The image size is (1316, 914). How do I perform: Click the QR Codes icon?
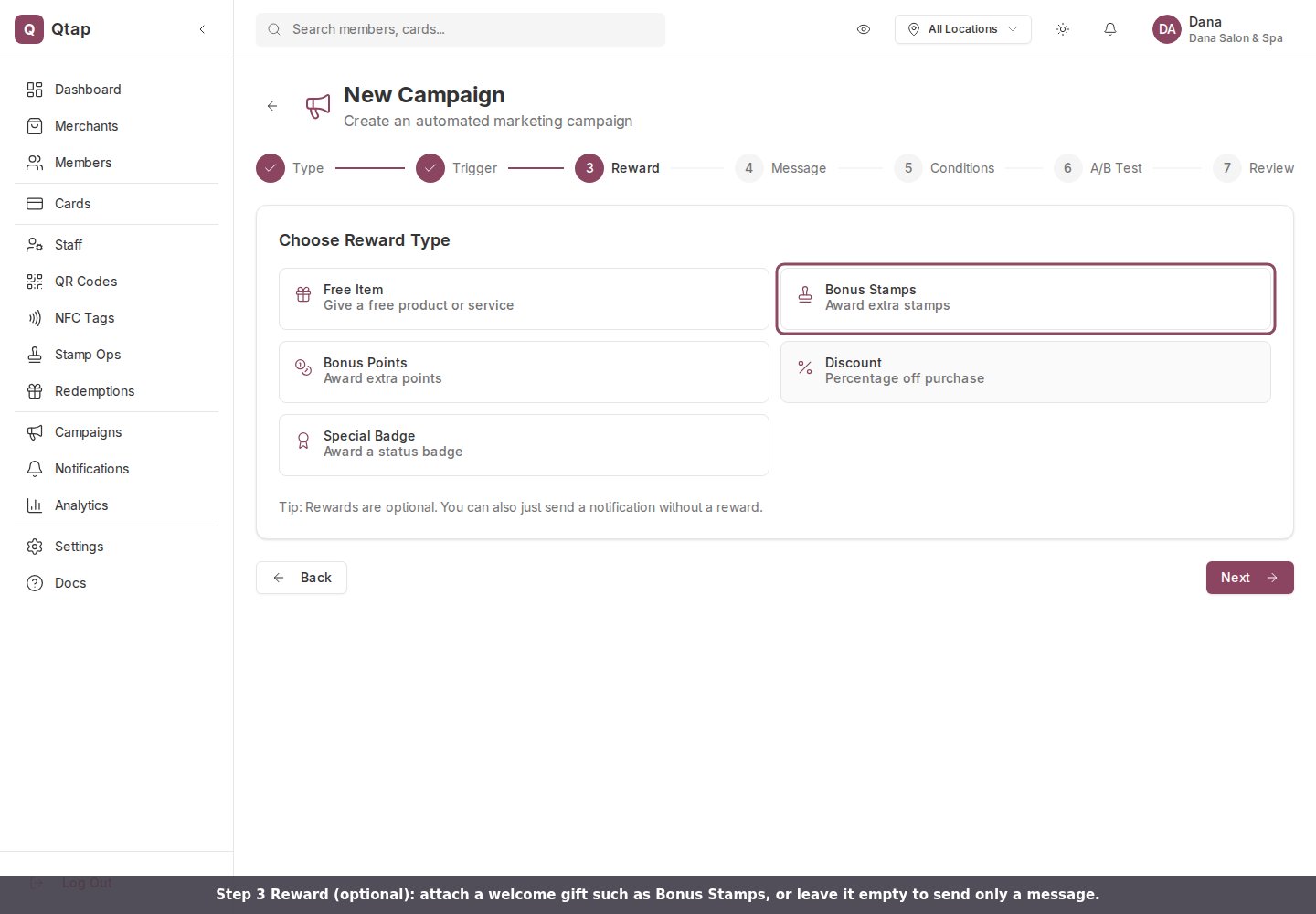35,282
